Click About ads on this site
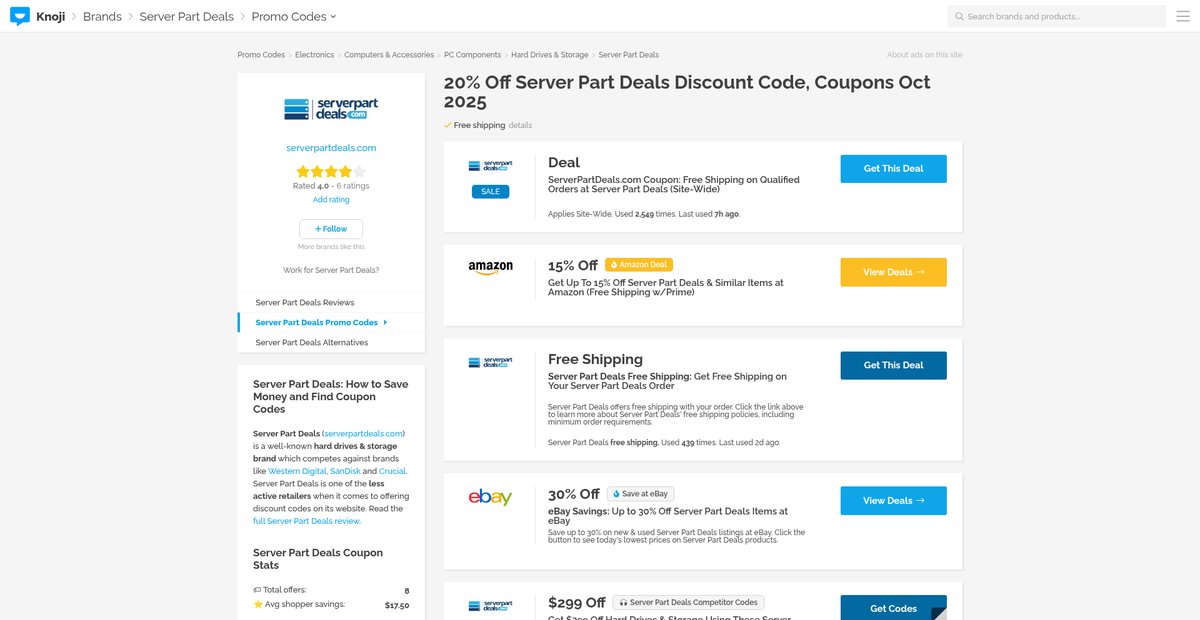 tap(925, 55)
